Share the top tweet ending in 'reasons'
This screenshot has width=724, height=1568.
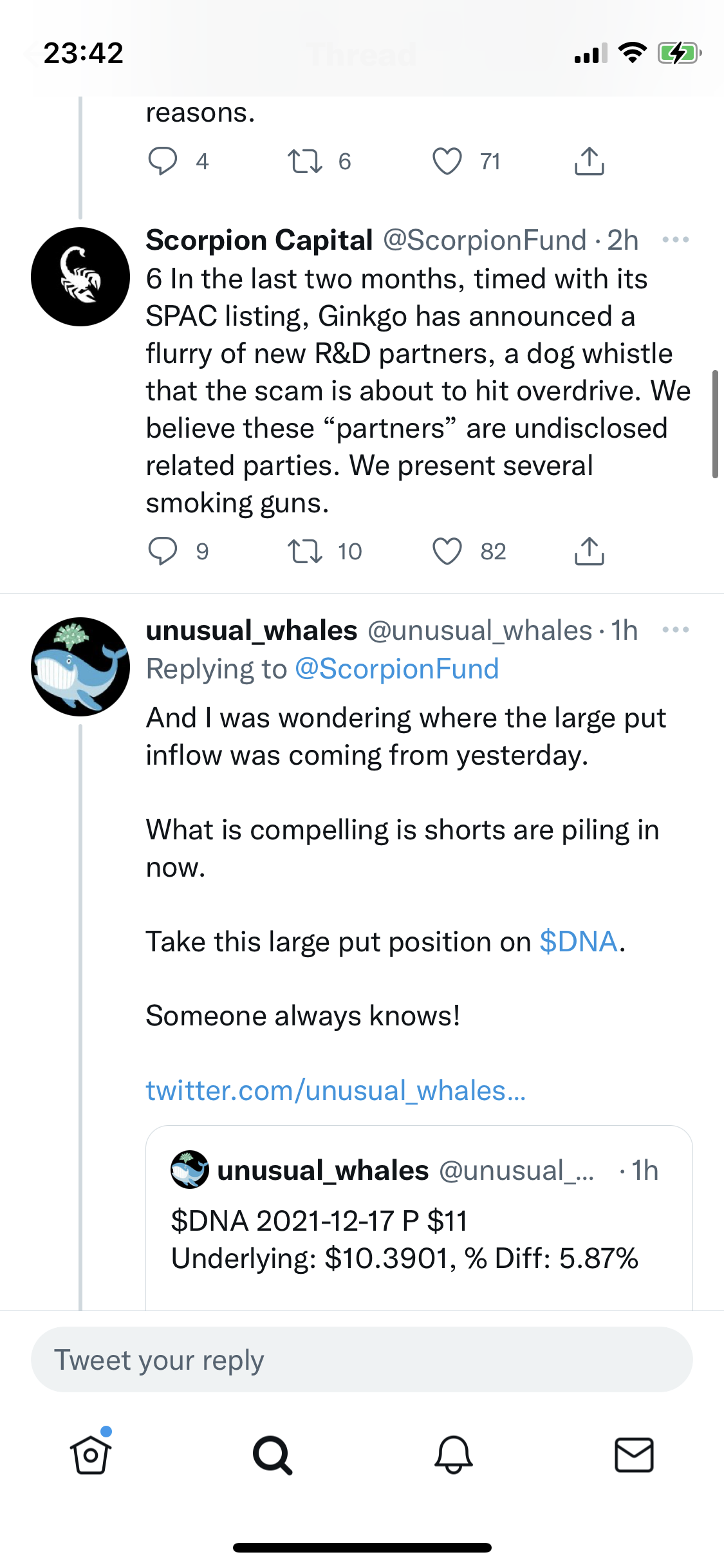[x=589, y=161]
